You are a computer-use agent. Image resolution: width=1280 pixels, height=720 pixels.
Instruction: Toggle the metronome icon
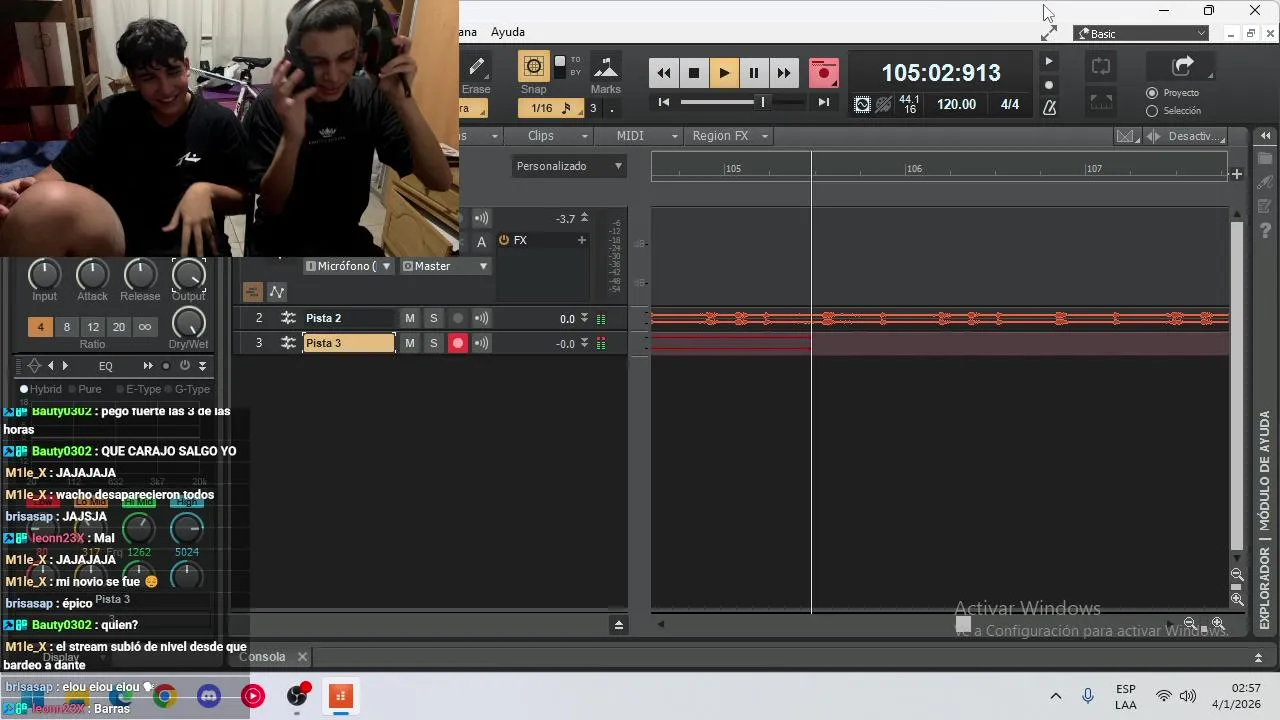click(1049, 107)
